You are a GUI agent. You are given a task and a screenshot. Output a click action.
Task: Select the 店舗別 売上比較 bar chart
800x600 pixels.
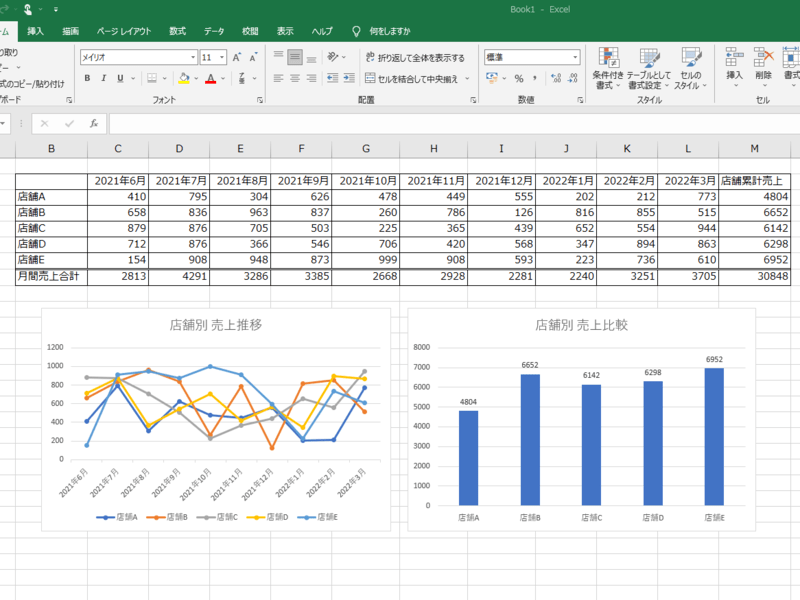coord(580,420)
